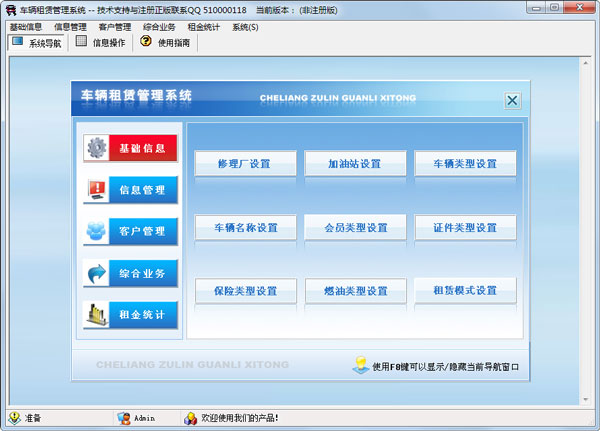Select the 综合业务 sidebar button
Viewport: 600px width, 431px height.
[130, 273]
